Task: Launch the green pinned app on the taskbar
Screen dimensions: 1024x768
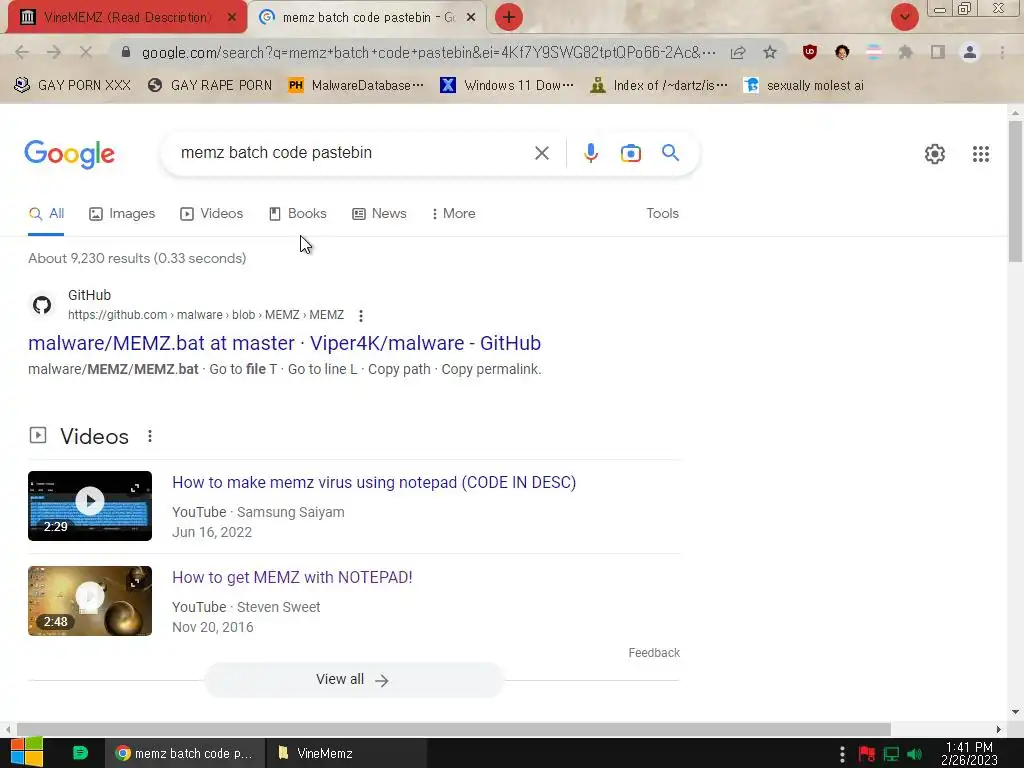Action: [80, 753]
